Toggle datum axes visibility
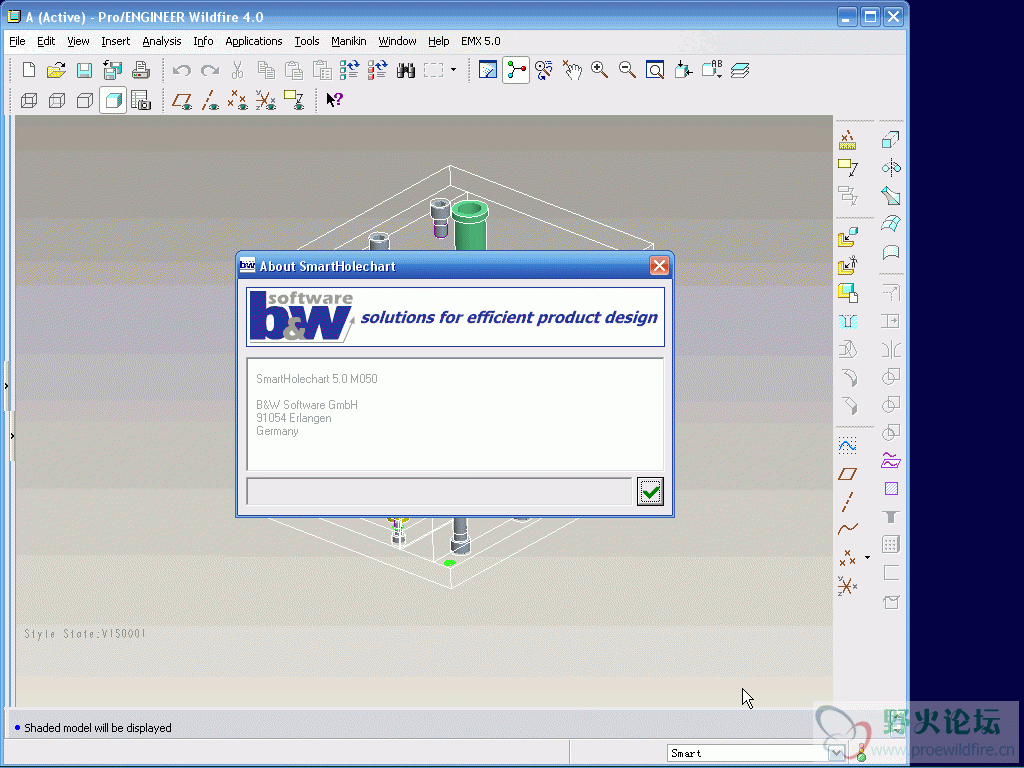Image resolution: width=1024 pixels, height=768 pixels. pyautogui.click(x=210, y=101)
